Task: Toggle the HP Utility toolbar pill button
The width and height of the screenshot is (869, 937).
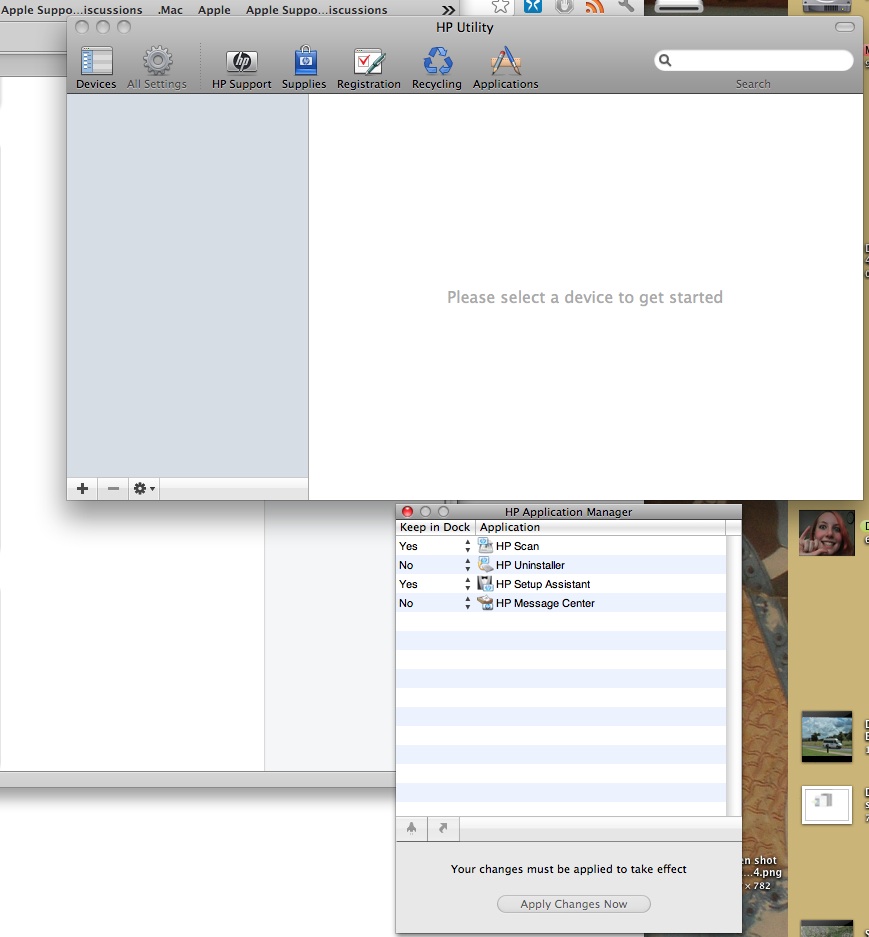Action: tap(844, 27)
